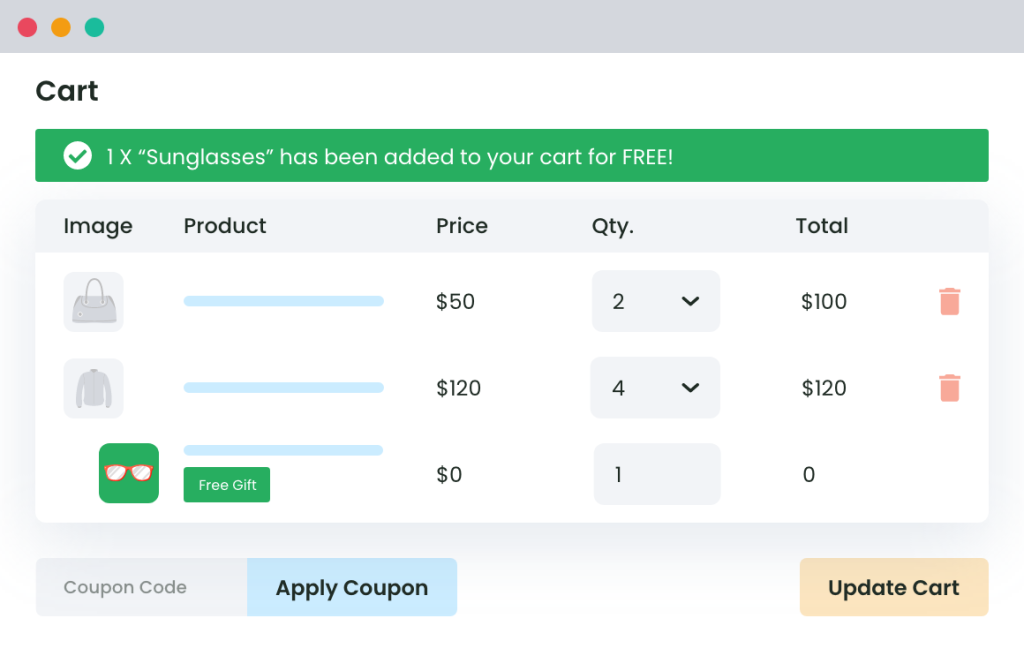Screen dimensions: 1024x671
Task: Click the jacket product thumbnail
Action: (93, 388)
